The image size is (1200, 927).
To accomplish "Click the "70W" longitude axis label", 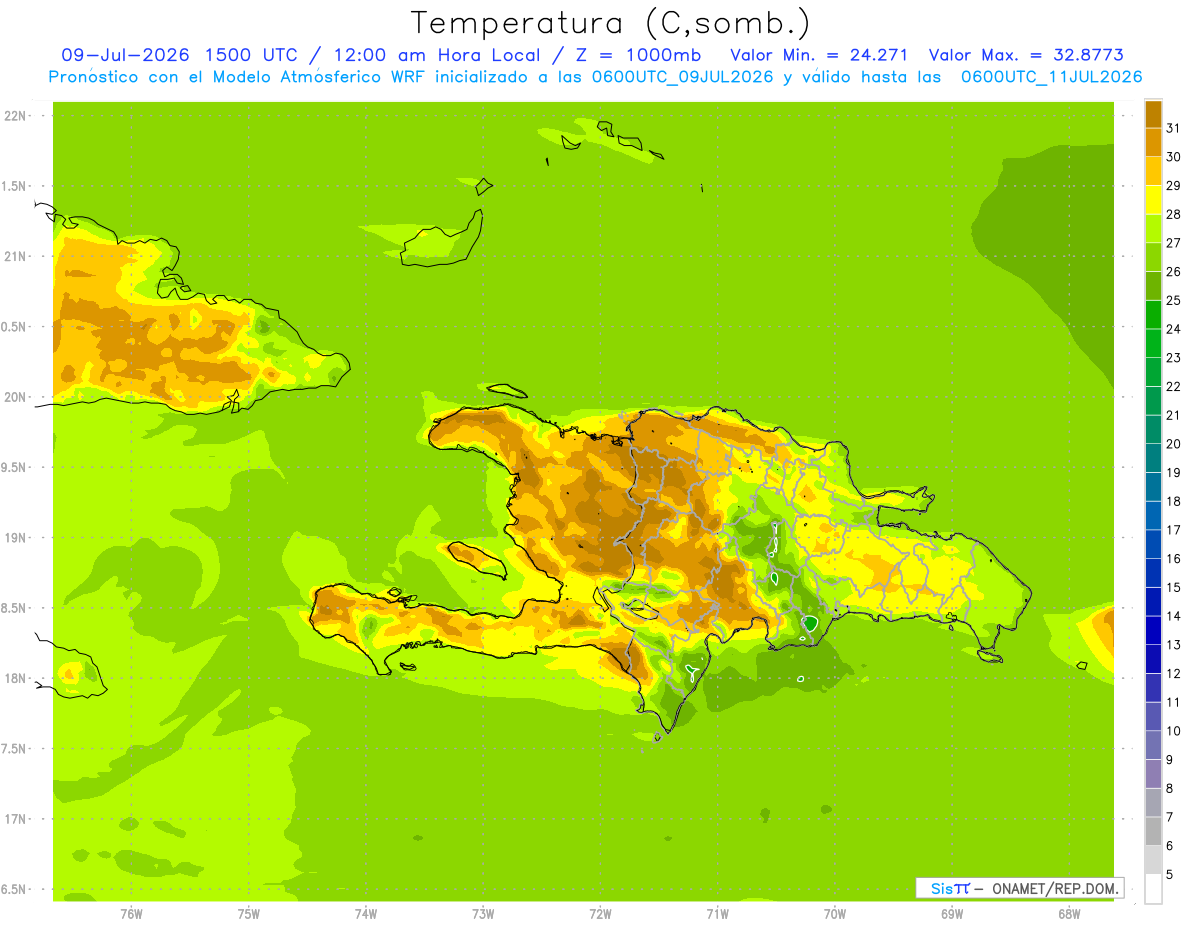I will pos(835,914).
